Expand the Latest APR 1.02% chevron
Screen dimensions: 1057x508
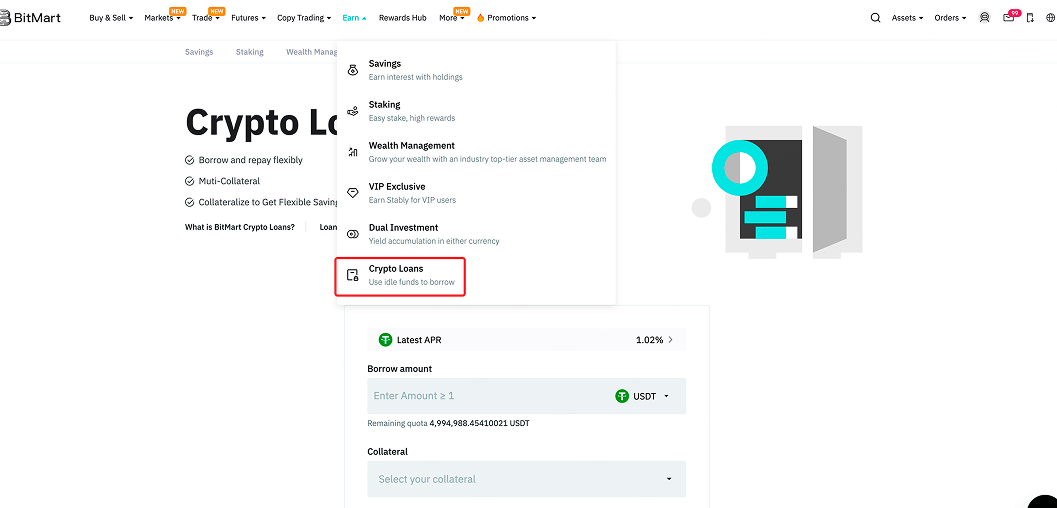point(670,340)
